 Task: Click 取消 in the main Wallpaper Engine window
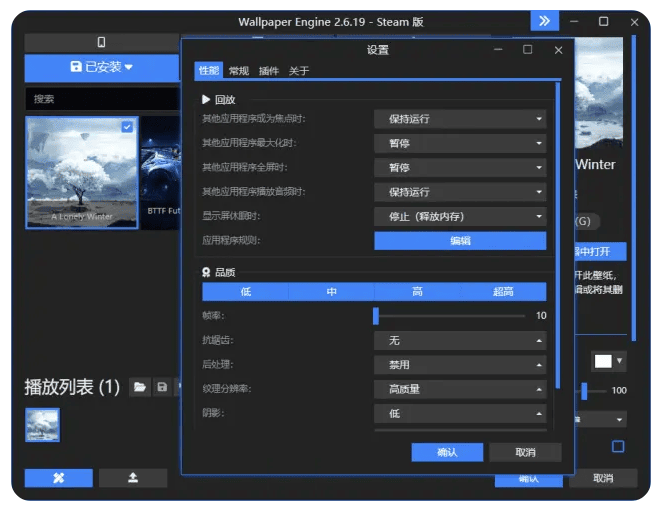603,478
